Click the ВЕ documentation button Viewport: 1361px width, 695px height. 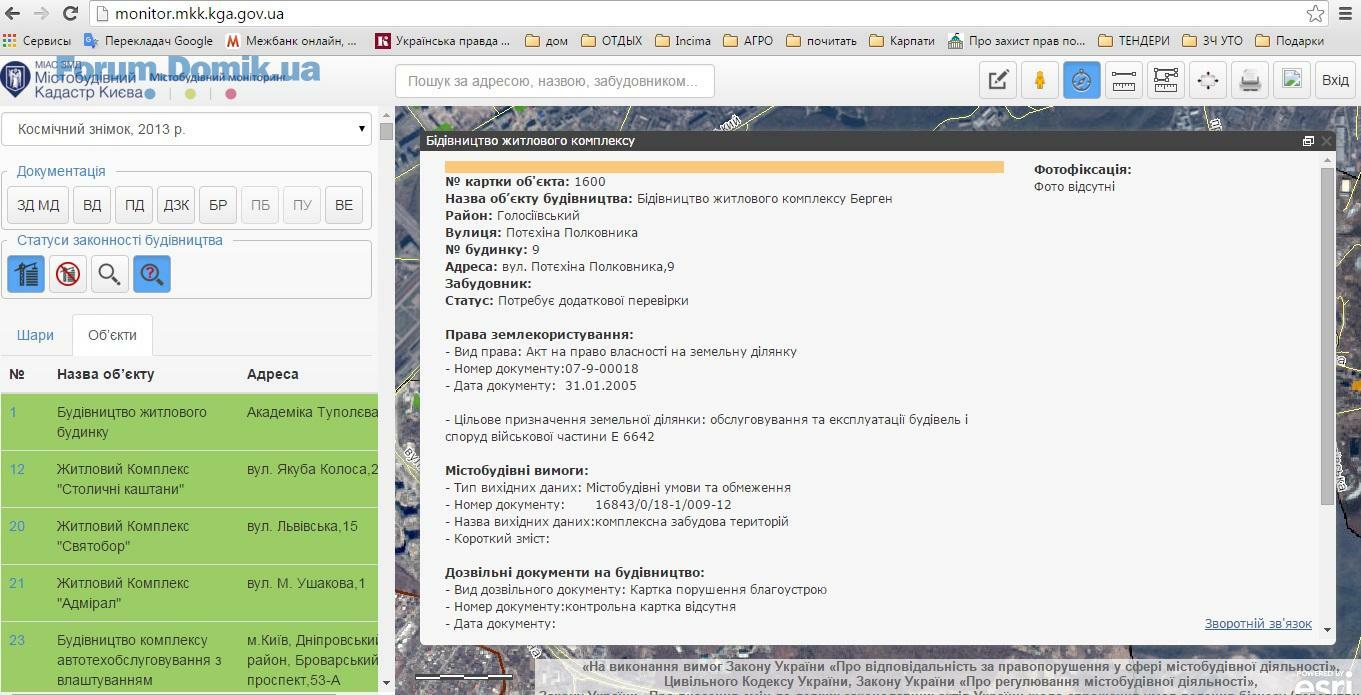[x=344, y=205]
